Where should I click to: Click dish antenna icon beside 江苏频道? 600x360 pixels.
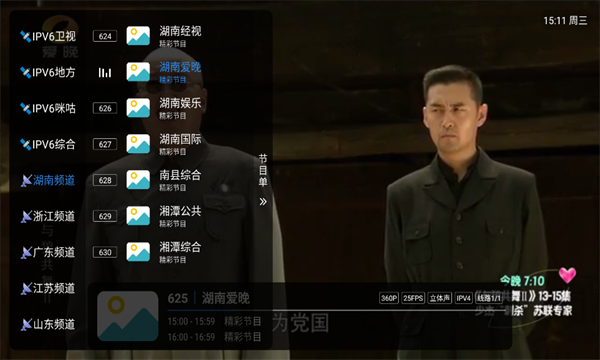tap(26, 288)
